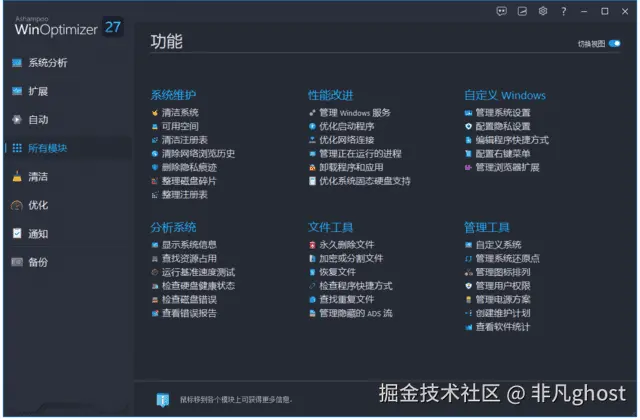Open 管理隐藏的 ADS 流 text entry
This screenshot has height=420, width=640.
pos(356,313)
